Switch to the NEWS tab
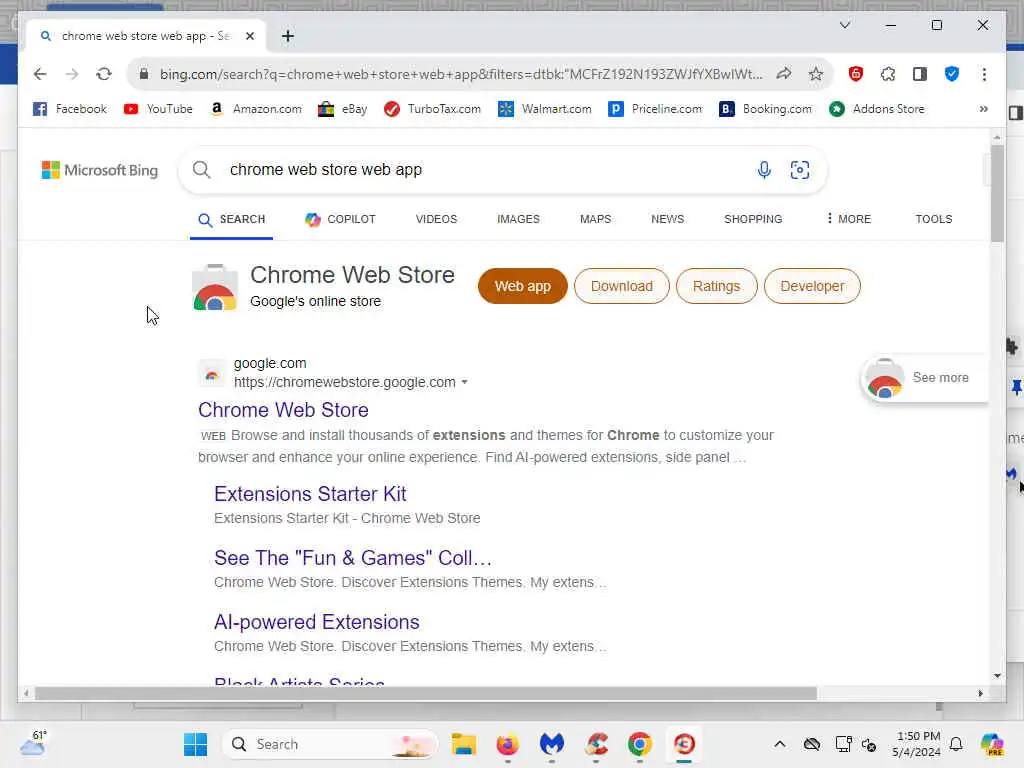Screen dimensions: 1024x768 point(667,219)
